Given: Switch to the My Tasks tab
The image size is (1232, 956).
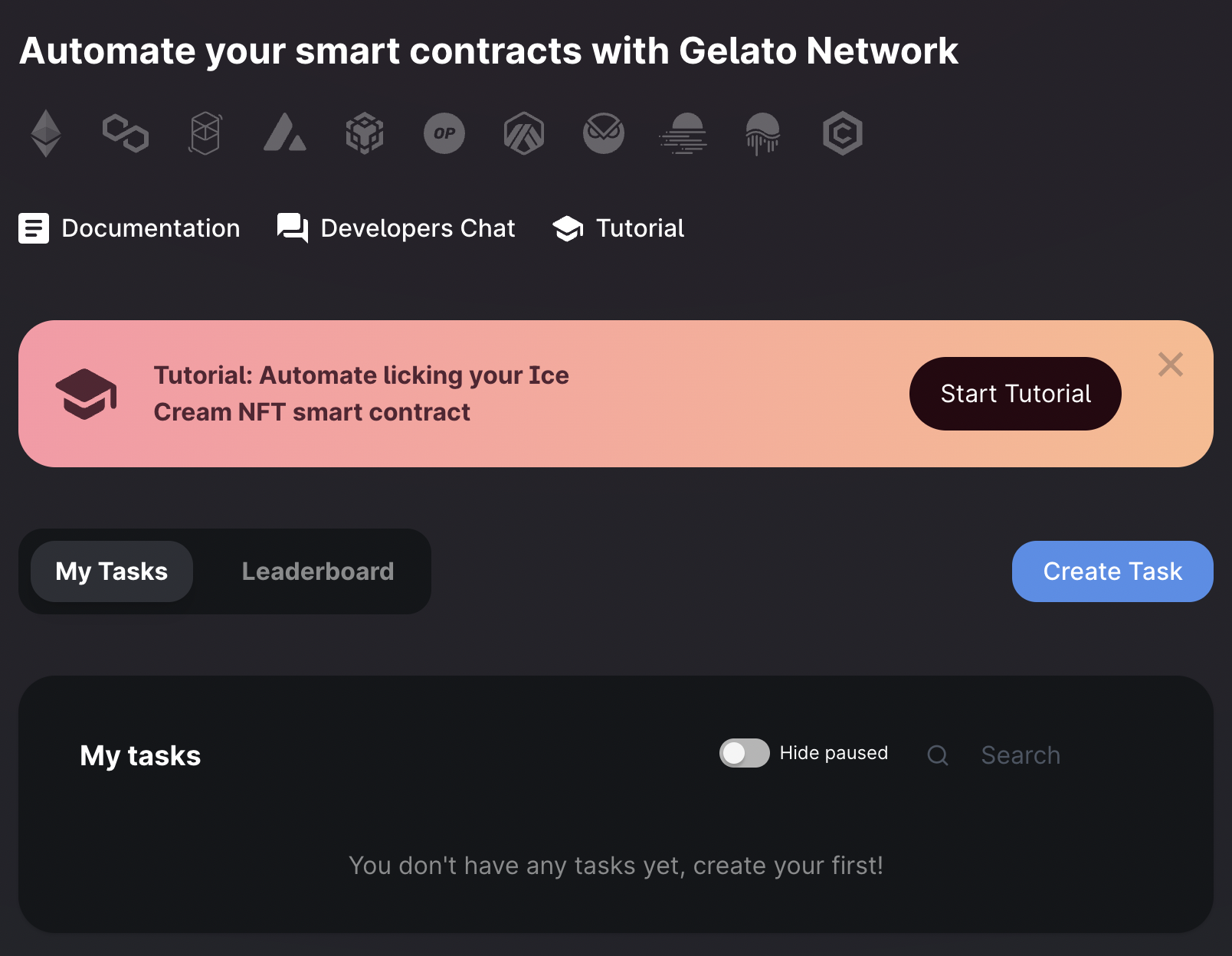Looking at the screenshot, I should [x=111, y=571].
